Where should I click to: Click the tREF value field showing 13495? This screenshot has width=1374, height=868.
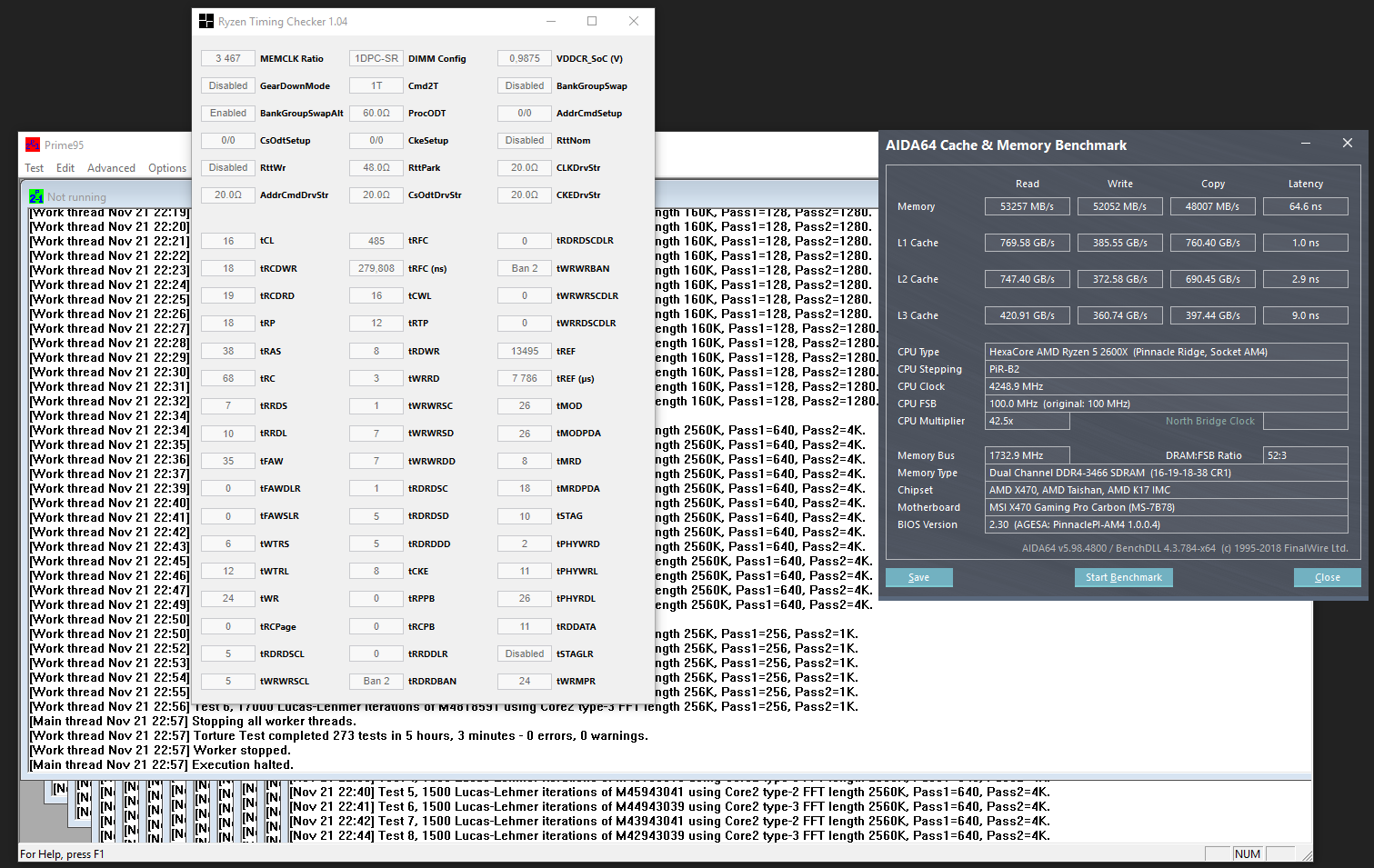525,351
